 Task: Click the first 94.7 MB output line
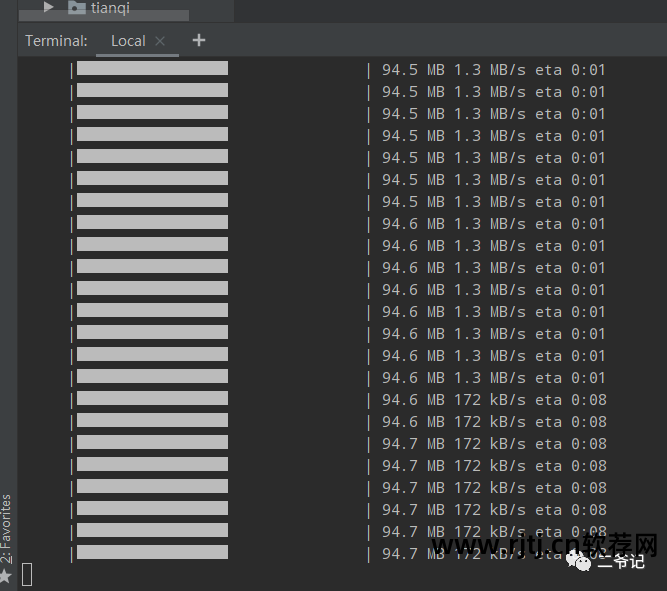[x=493, y=444]
